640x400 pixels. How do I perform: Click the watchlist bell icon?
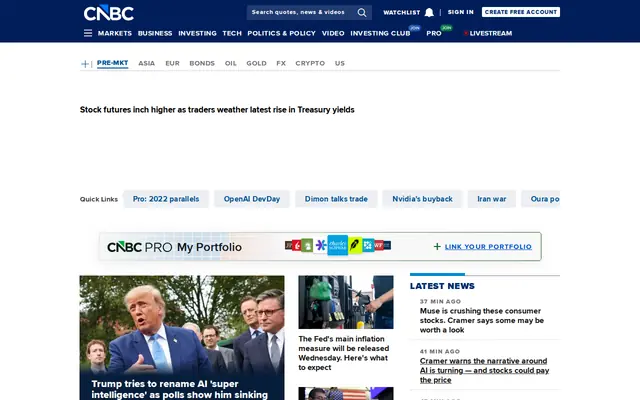429,13
